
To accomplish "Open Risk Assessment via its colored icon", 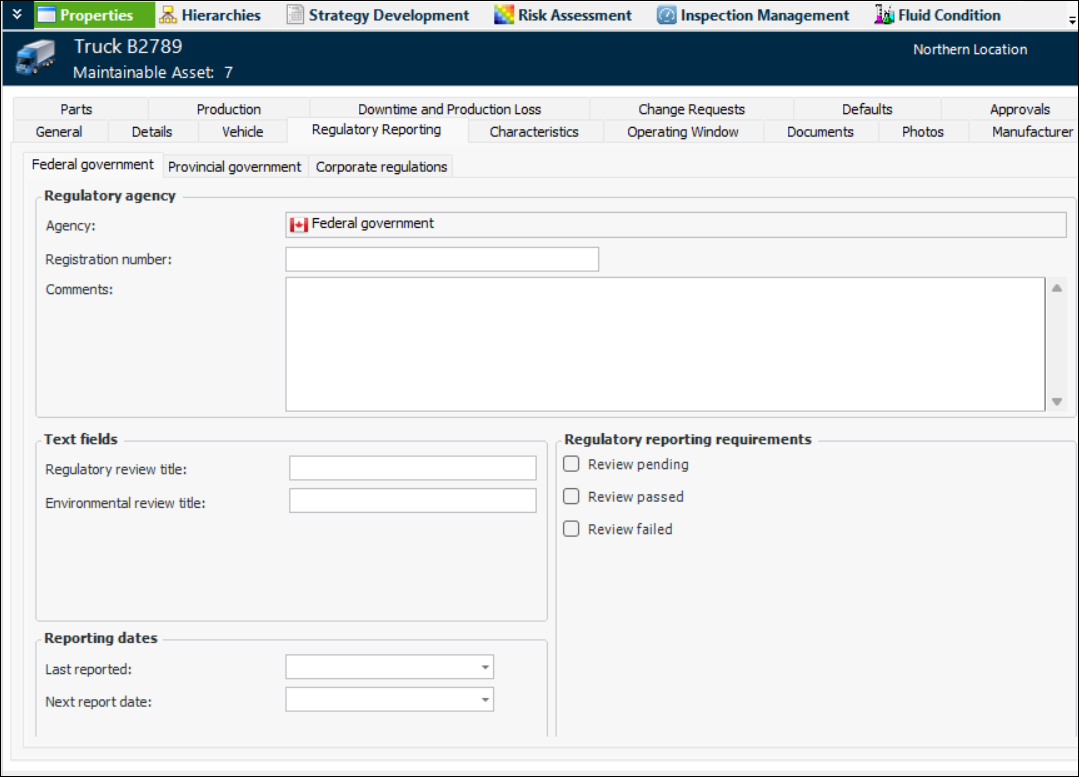I will (x=504, y=15).
